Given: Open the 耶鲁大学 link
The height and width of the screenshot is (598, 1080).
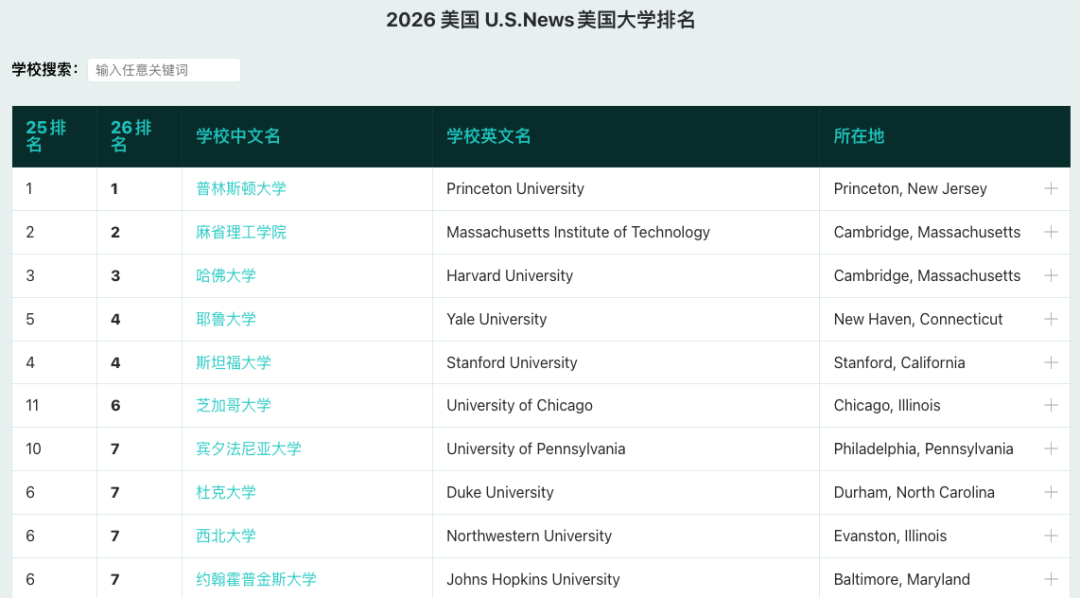Looking at the screenshot, I should [x=225, y=318].
